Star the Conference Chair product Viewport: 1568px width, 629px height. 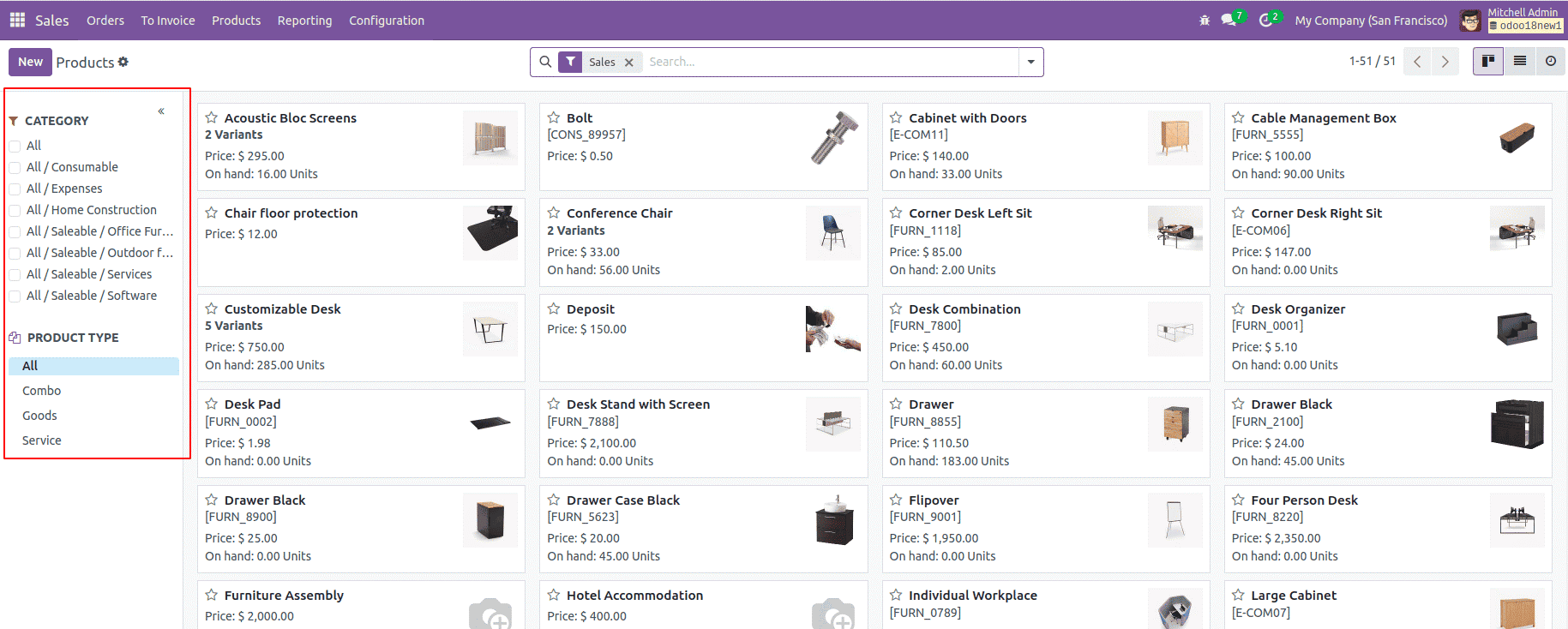pos(554,213)
